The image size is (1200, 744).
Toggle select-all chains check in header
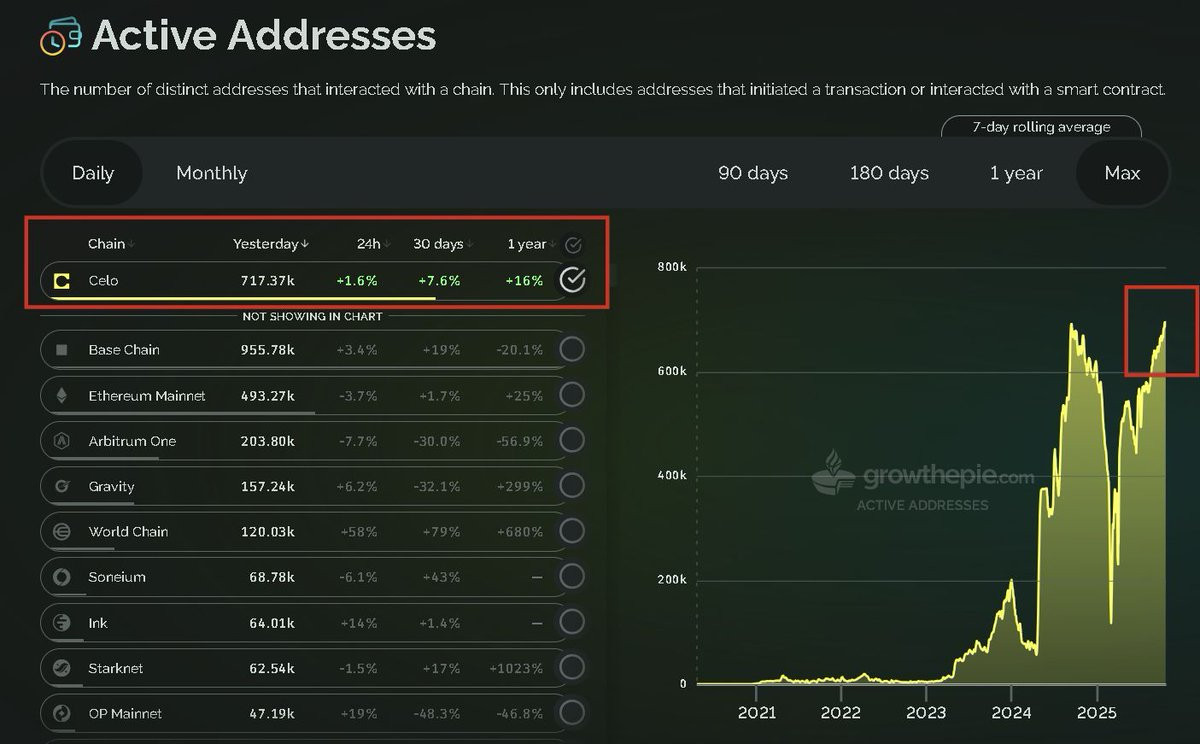573,245
